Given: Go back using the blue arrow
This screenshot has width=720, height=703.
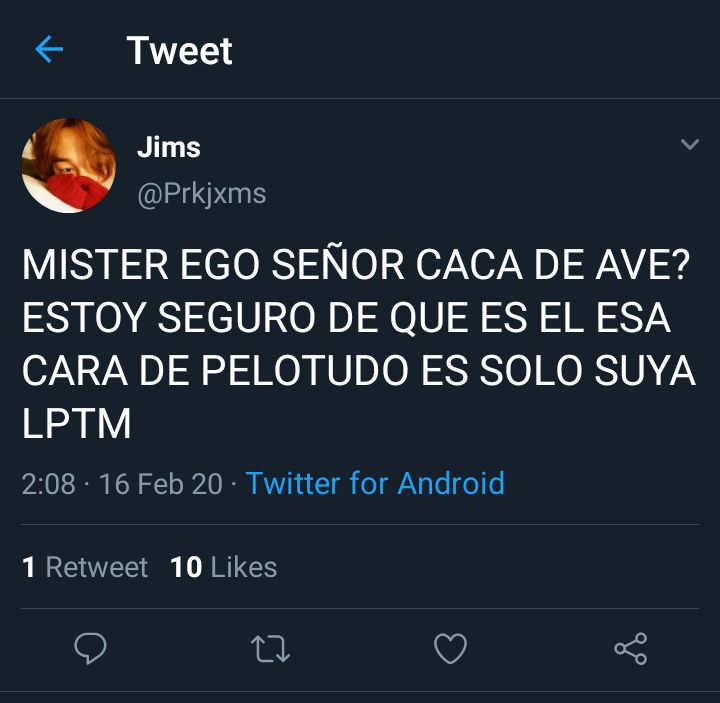Looking at the screenshot, I should tap(49, 49).
